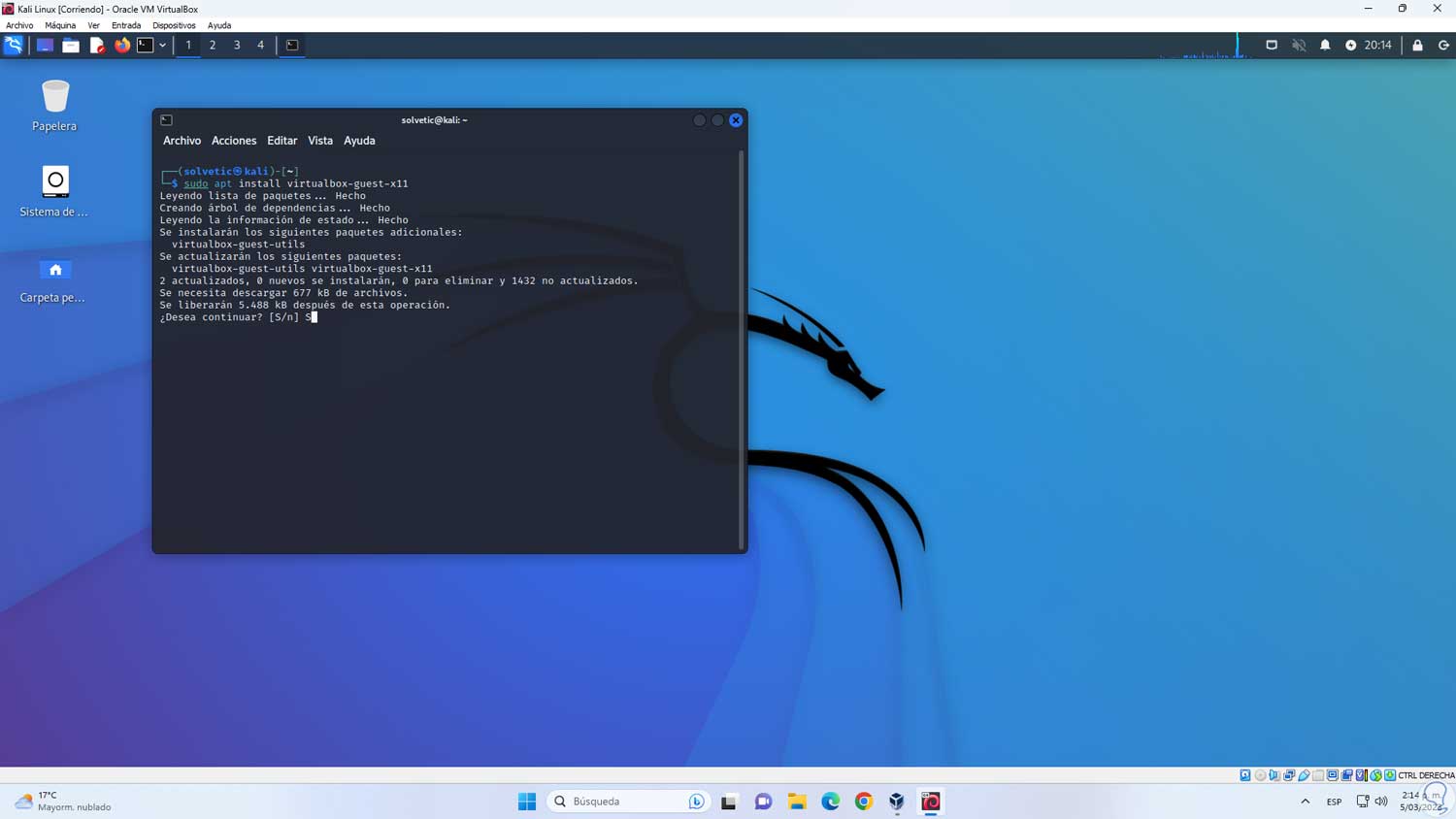Expand the terminal launcher dropdown arrow
The image size is (1456, 819).
pyautogui.click(x=162, y=45)
